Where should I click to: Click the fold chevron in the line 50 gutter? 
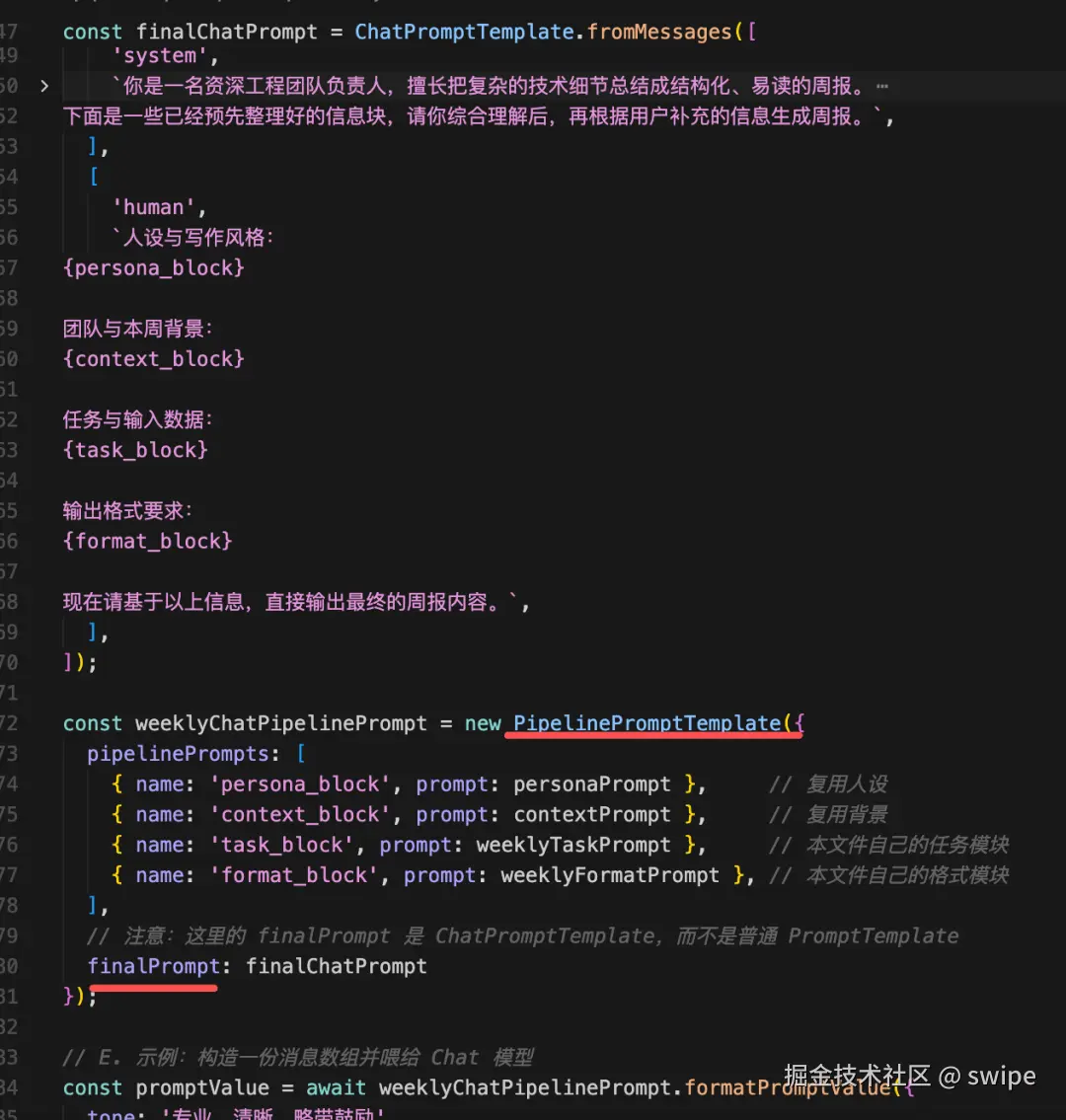tap(44, 86)
